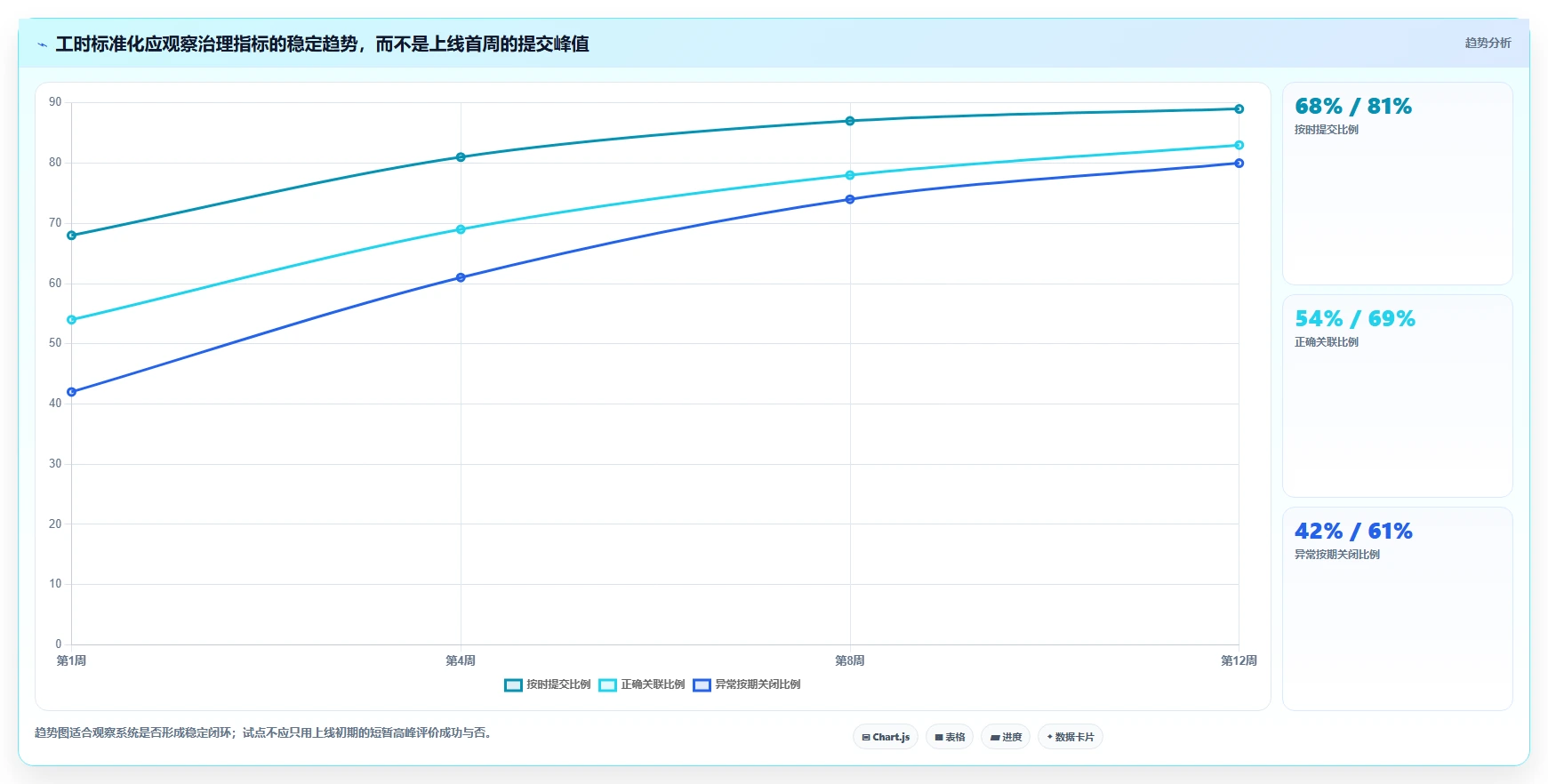Toggle the 异常按期关闭比例 legend swatch

702,685
